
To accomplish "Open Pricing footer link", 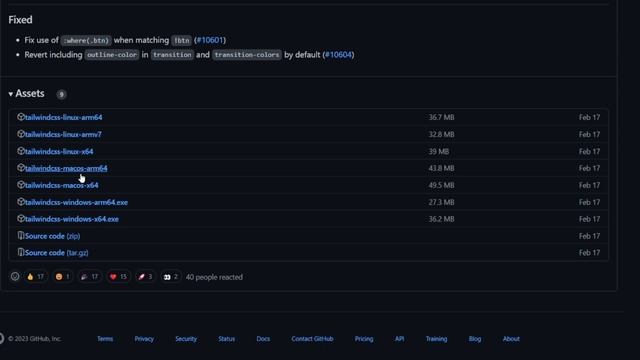I will pyautogui.click(x=364, y=339).
